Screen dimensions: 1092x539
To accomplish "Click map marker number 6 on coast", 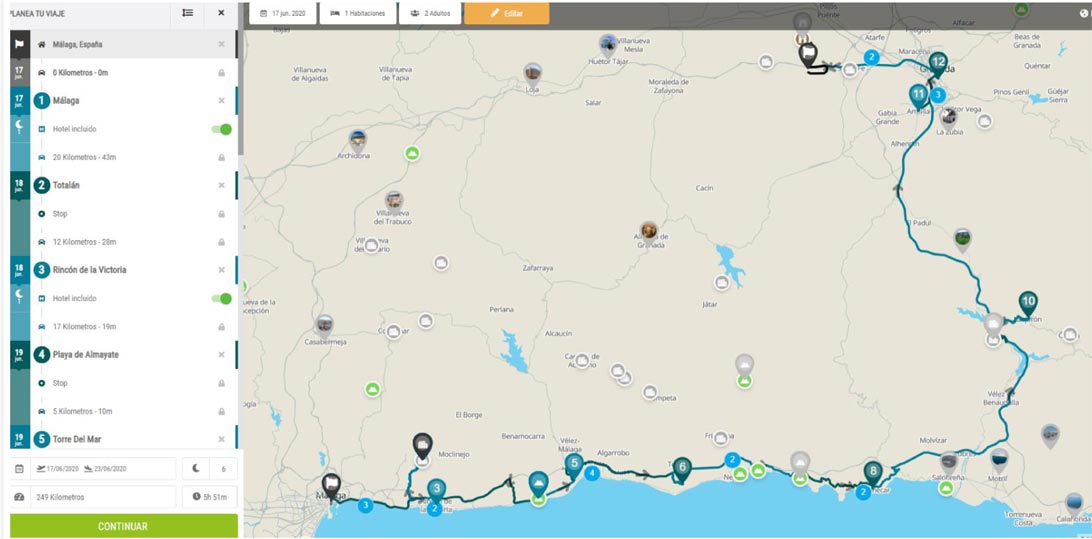I will (x=681, y=466).
